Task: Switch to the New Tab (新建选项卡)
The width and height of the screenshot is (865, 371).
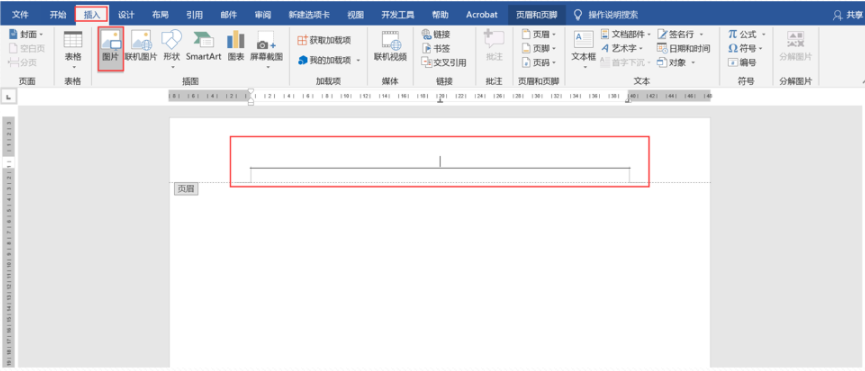Action: (309, 15)
